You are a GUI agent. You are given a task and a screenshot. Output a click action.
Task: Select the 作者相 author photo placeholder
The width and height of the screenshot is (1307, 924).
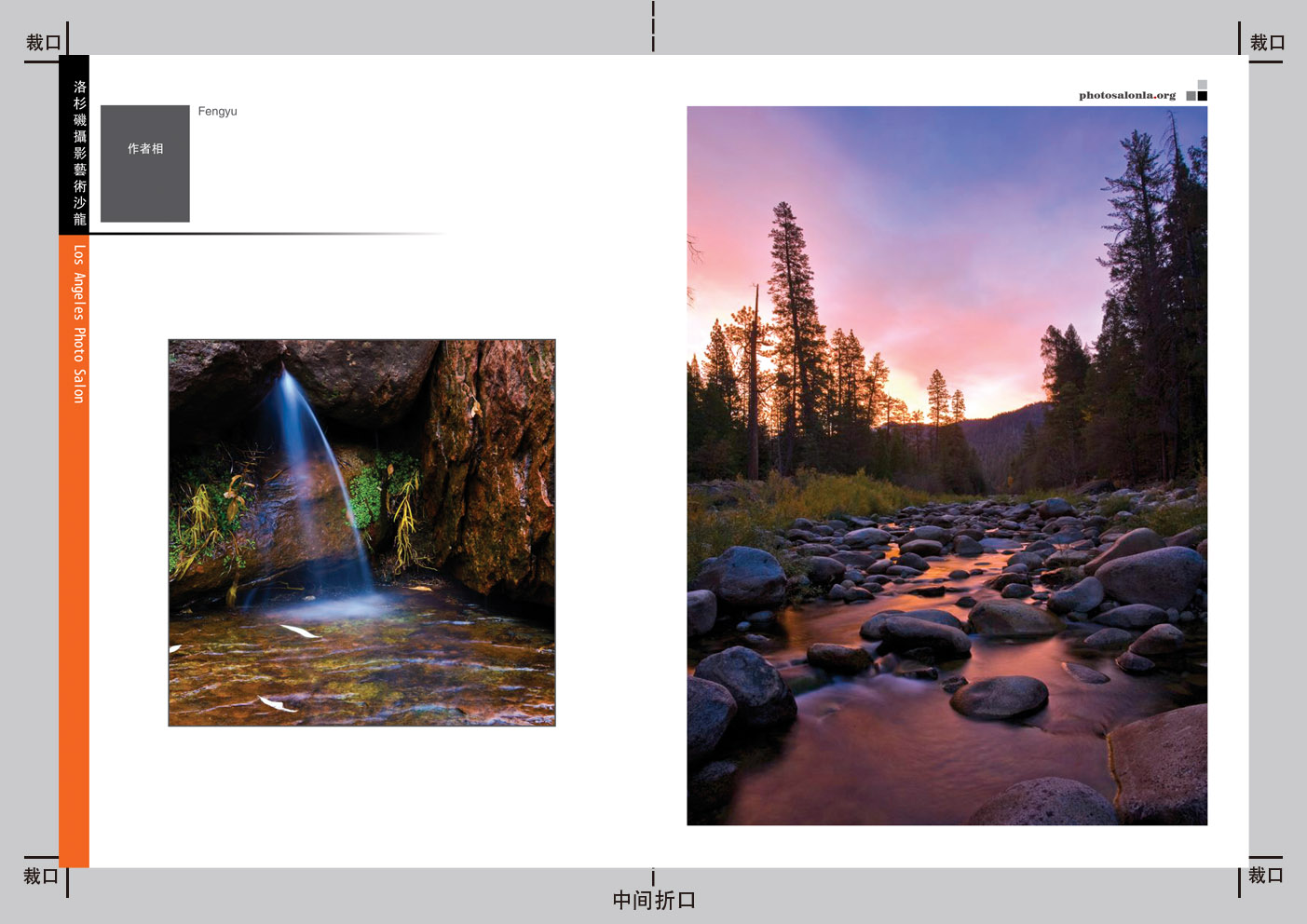(x=145, y=163)
